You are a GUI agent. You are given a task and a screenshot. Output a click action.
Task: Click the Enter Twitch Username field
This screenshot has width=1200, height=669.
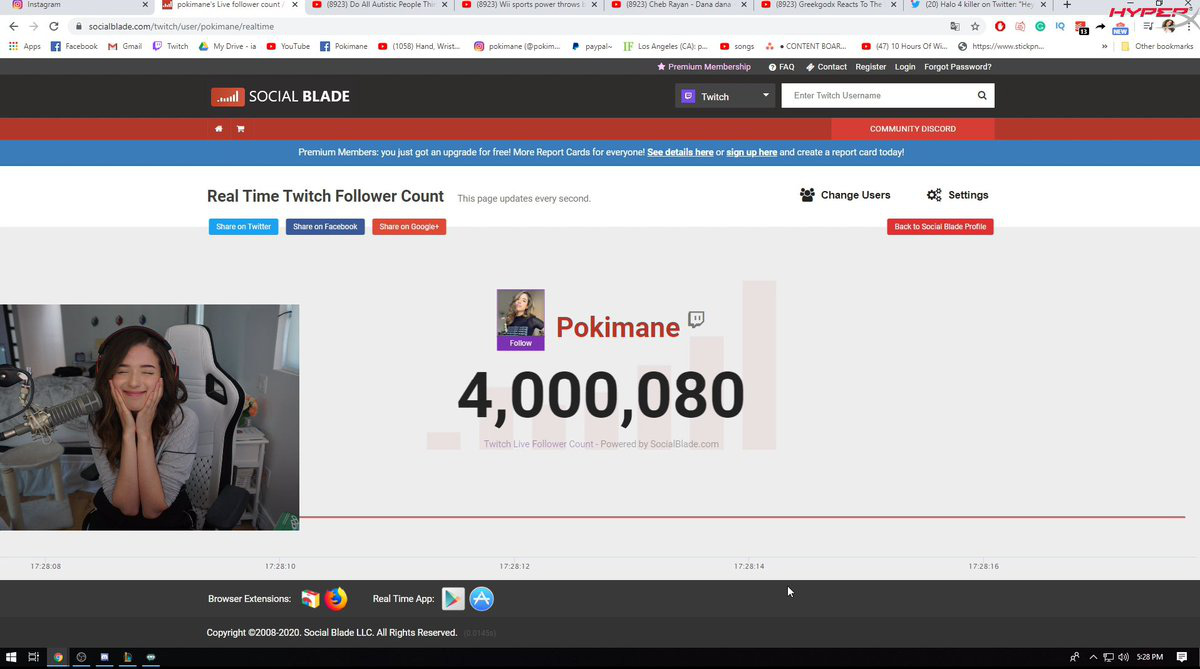[877, 96]
